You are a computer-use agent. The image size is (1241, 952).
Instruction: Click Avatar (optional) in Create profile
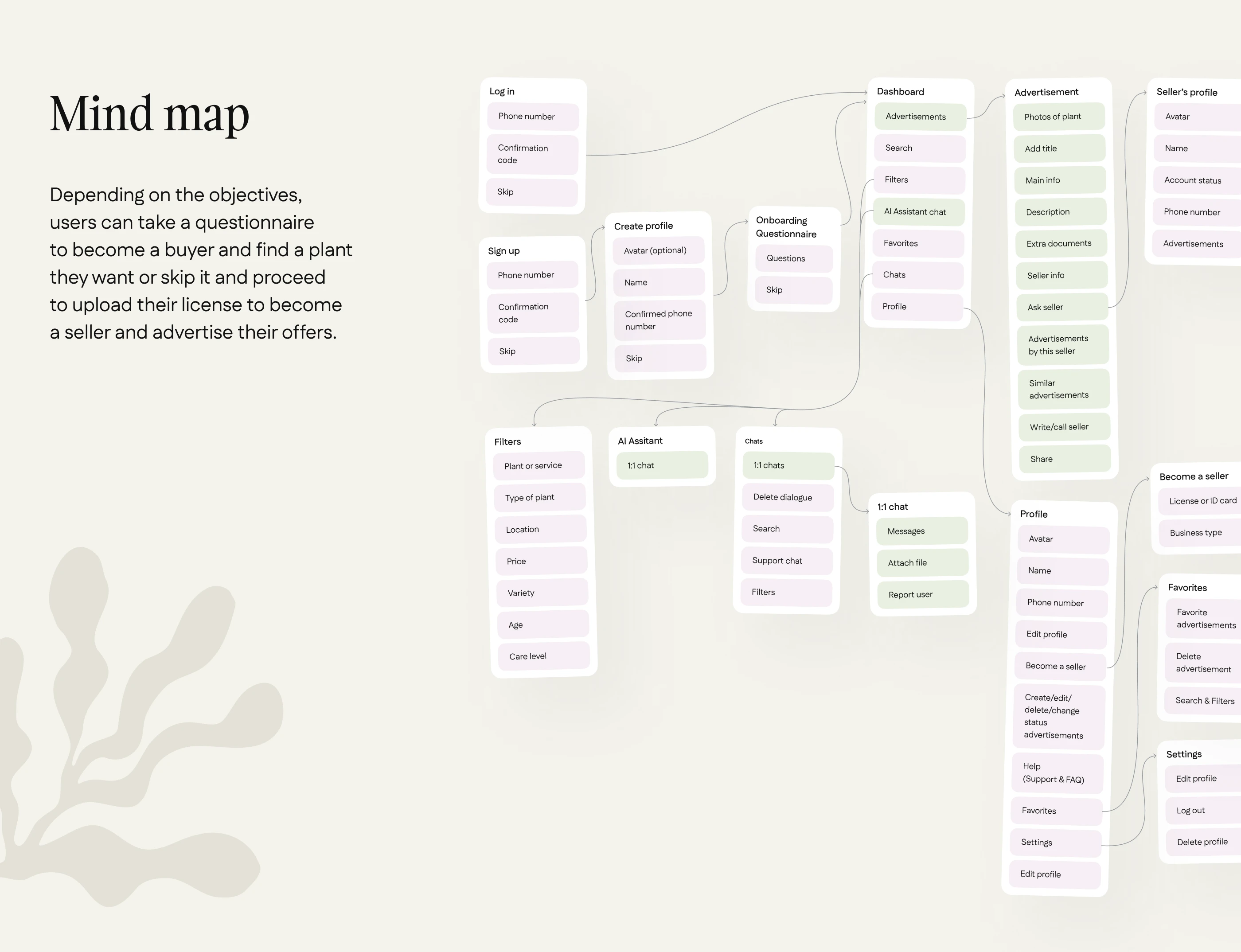click(658, 250)
